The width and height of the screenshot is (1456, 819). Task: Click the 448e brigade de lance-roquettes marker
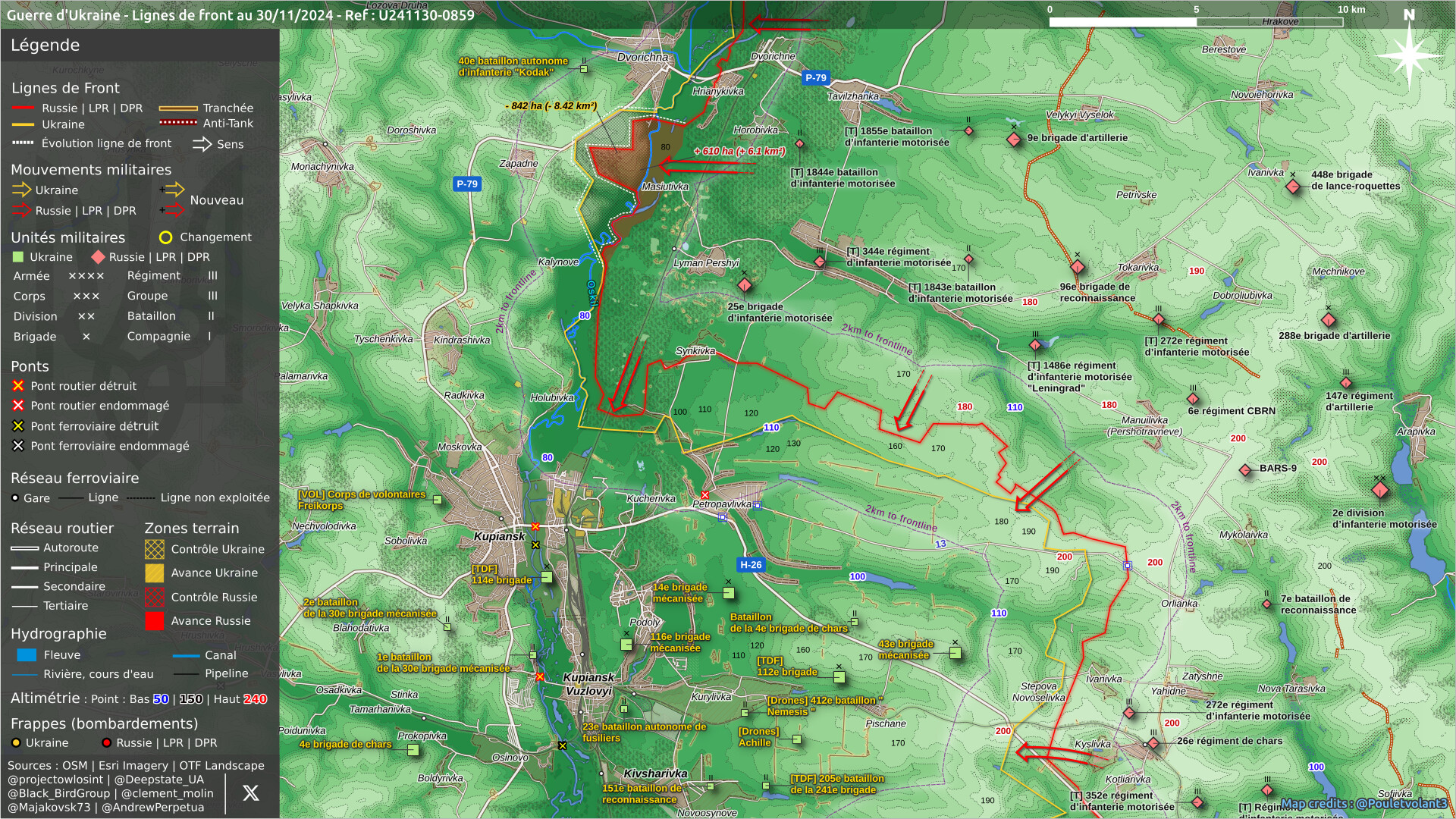(1293, 187)
